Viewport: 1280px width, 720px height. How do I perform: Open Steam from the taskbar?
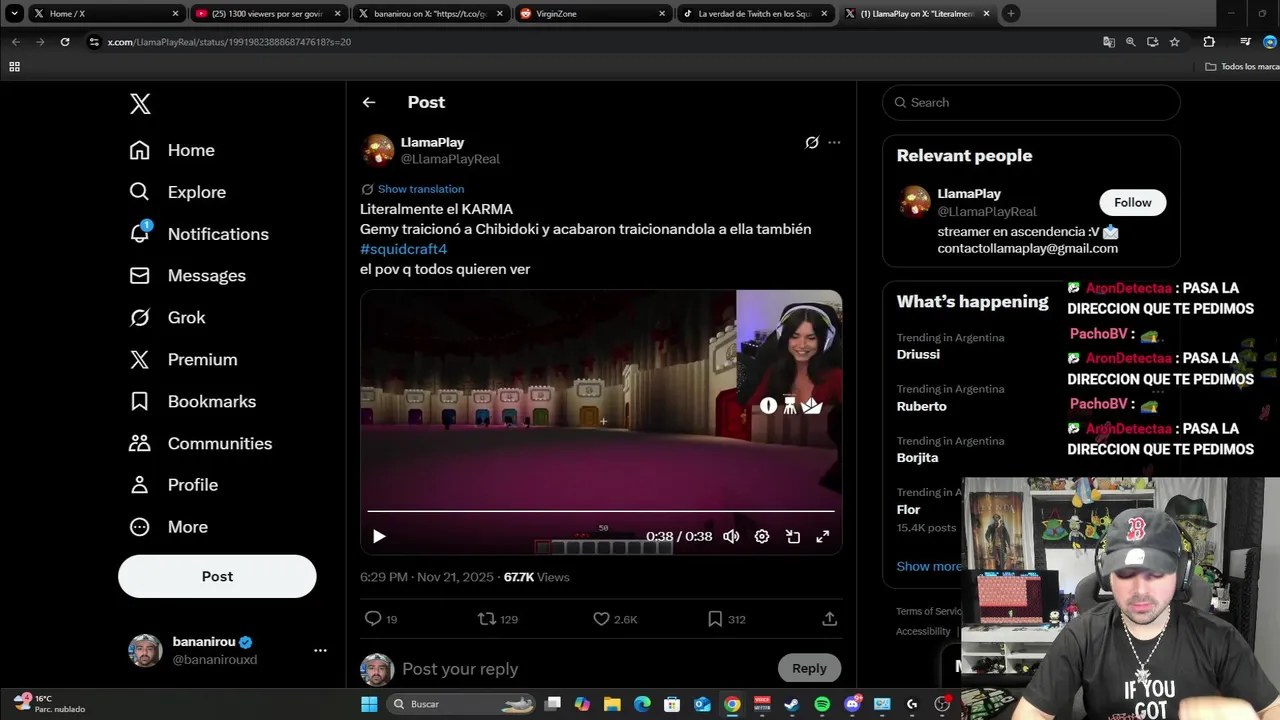[792, 704]
